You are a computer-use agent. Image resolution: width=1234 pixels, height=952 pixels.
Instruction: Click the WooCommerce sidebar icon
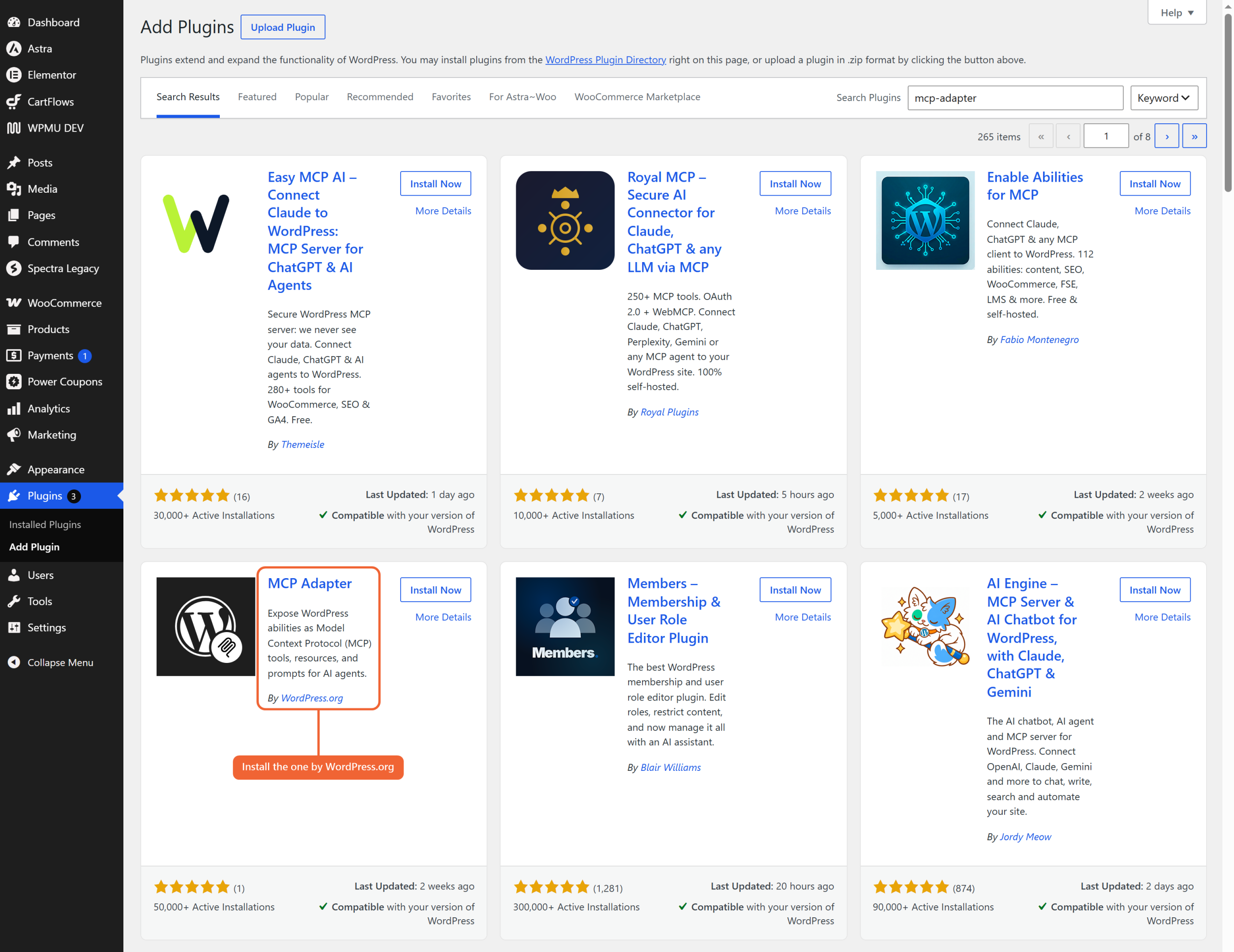click(x=14, y=303)
